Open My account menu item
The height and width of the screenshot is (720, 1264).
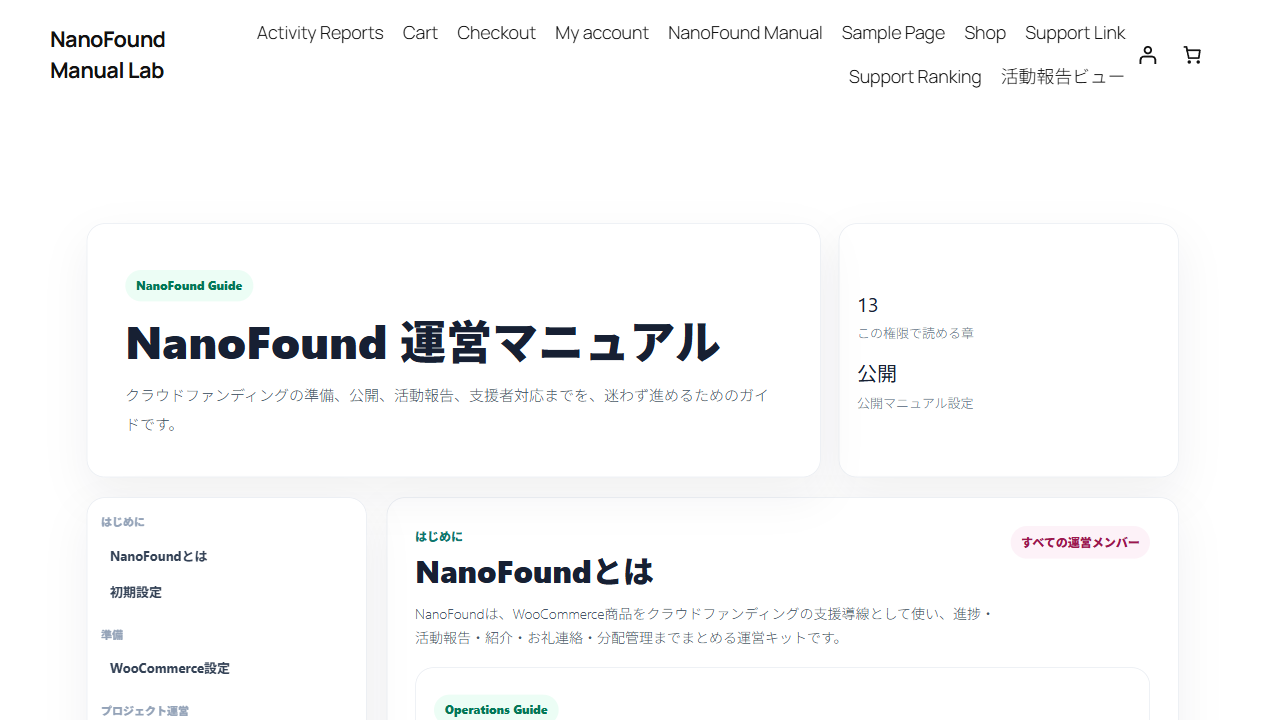(x=602, y=33)
